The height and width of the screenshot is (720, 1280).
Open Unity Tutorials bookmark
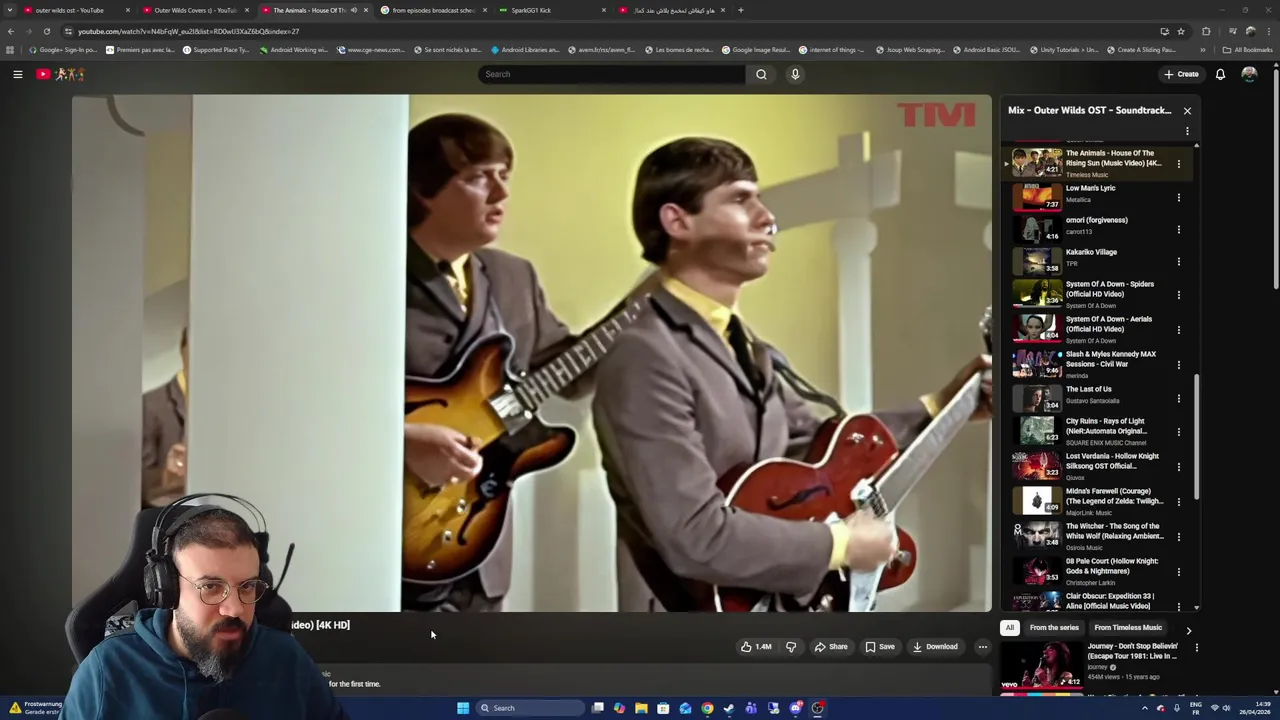tap(1062, 50)
